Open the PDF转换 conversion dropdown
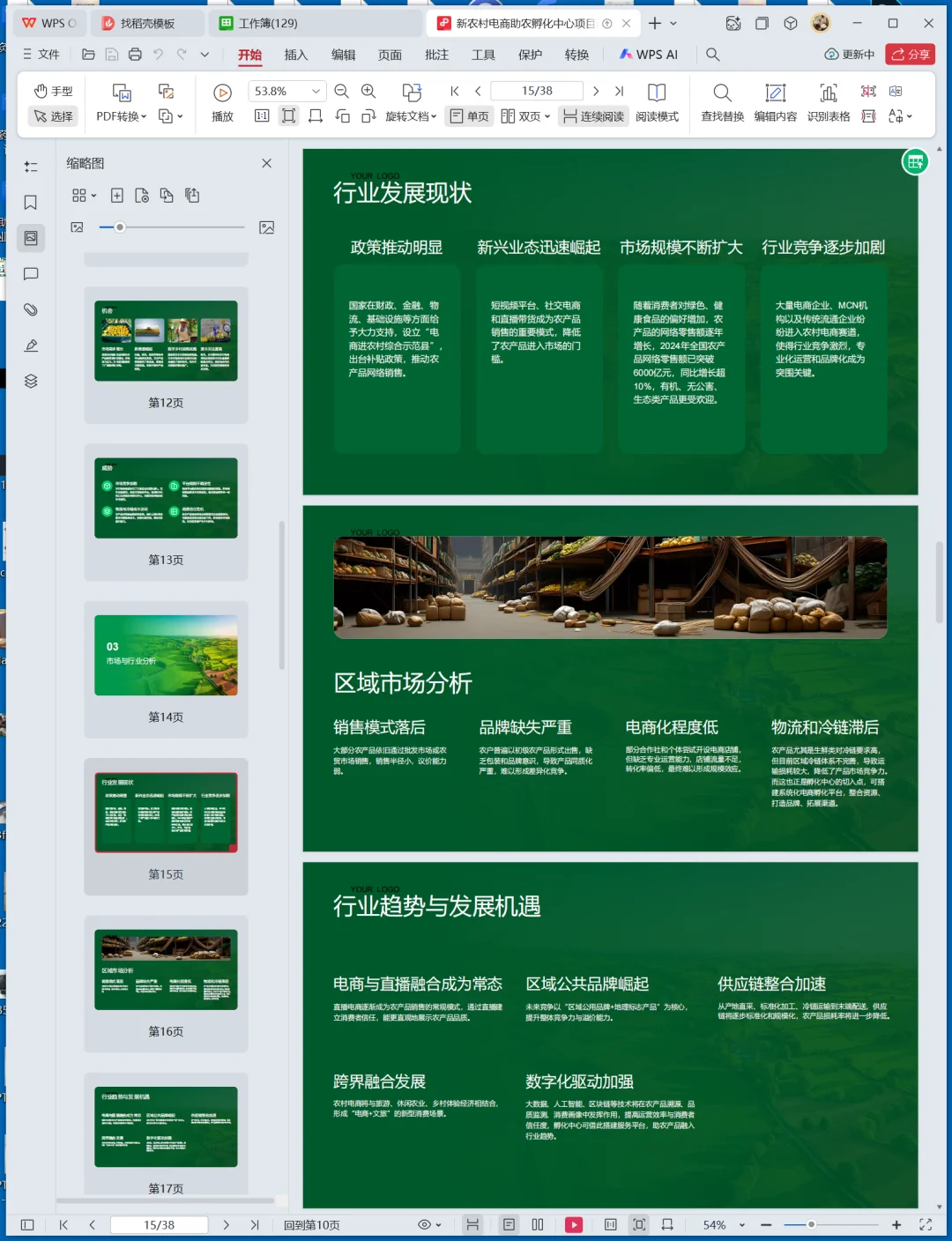 [121, 115]
